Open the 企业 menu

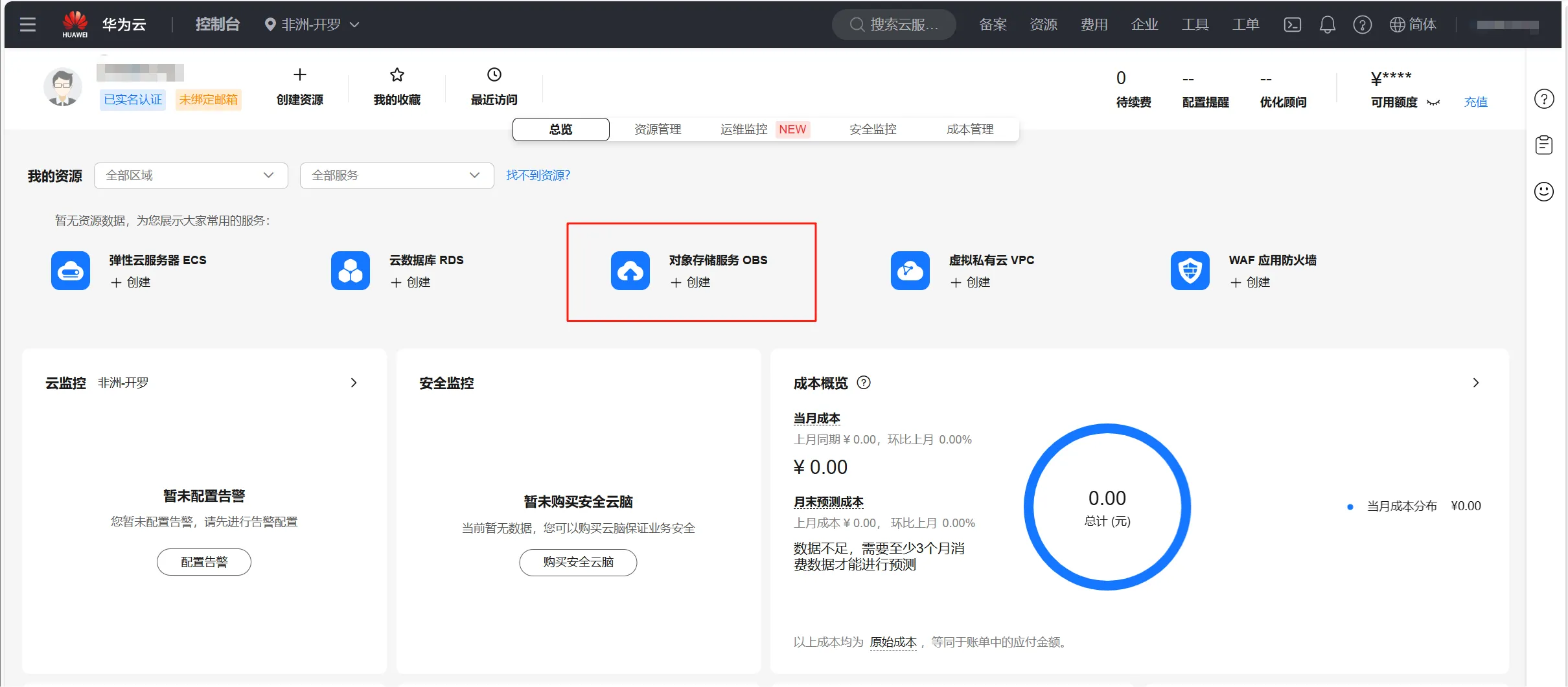[1145, 25]
